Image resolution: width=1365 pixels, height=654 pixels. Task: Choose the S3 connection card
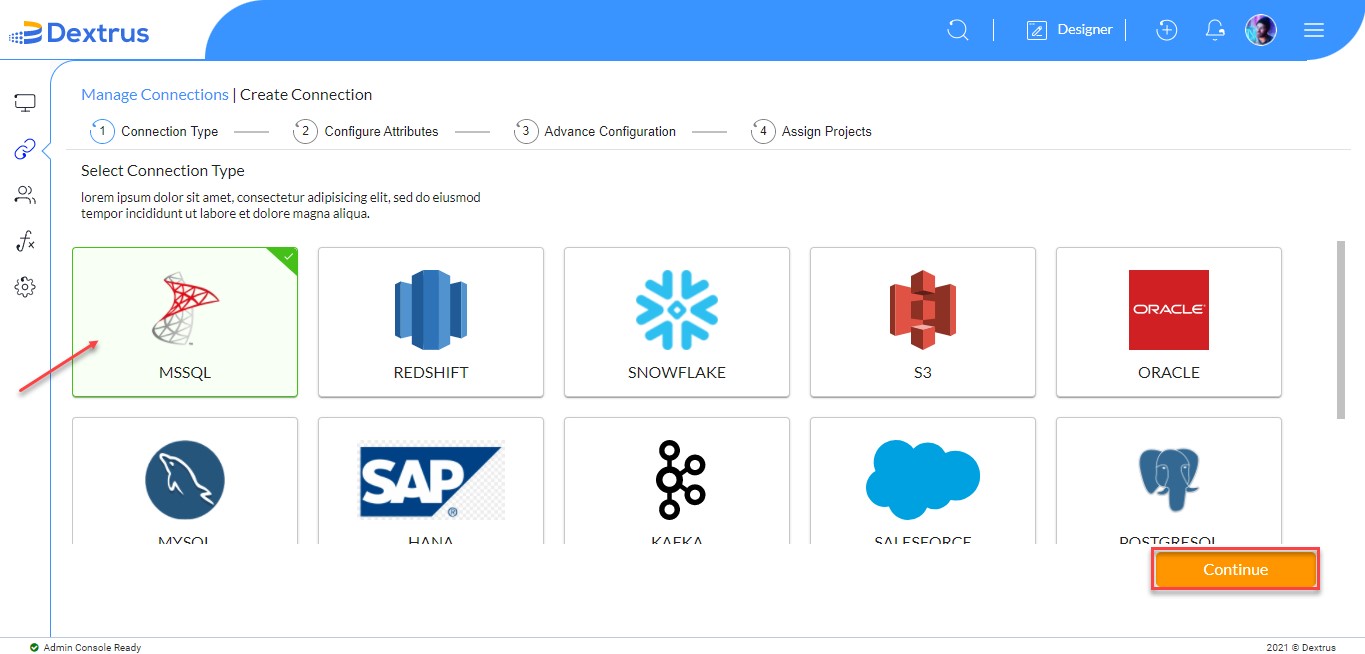click(923, 322)
